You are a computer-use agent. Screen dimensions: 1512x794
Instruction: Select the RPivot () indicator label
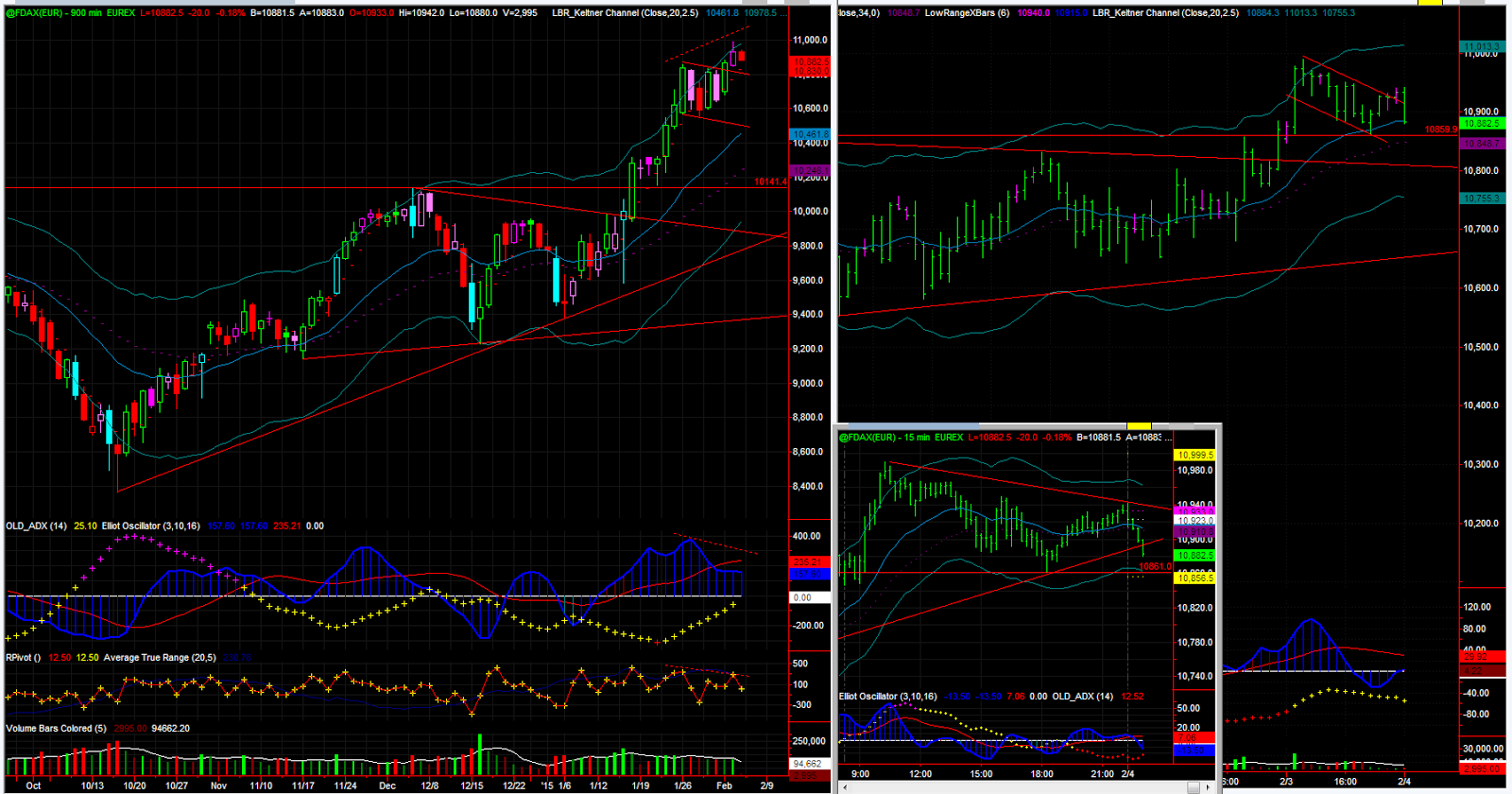(25, 657)
